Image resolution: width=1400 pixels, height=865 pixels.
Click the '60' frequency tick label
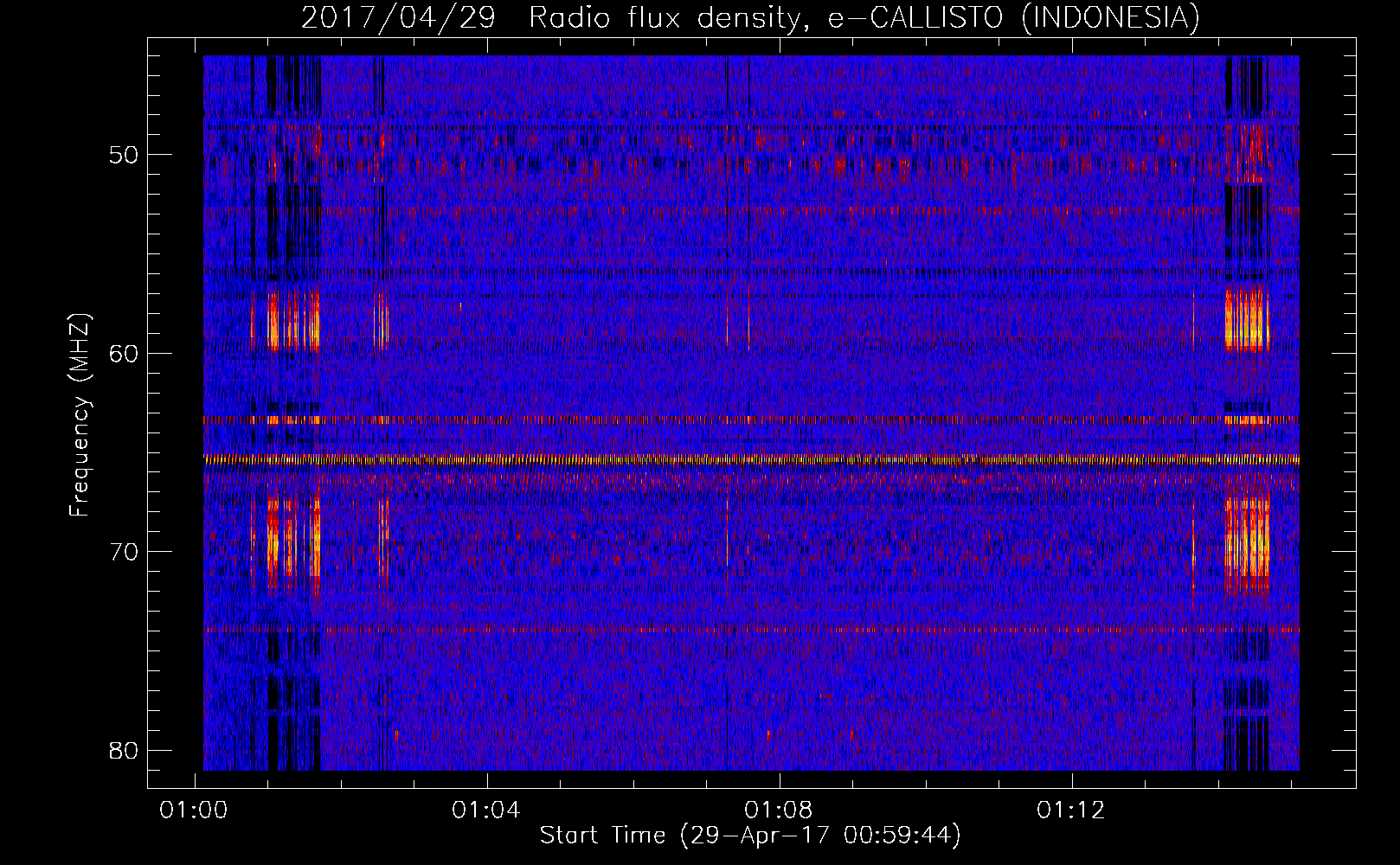[124, 353]
